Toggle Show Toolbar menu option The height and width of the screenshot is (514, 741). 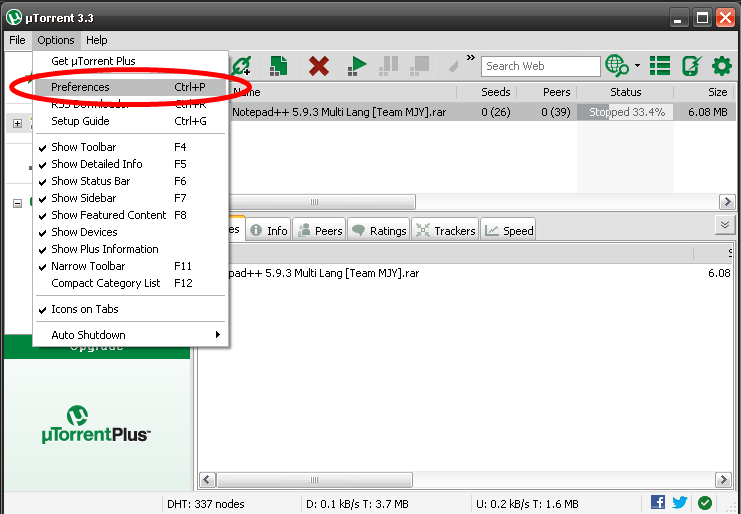pos(131,147)
